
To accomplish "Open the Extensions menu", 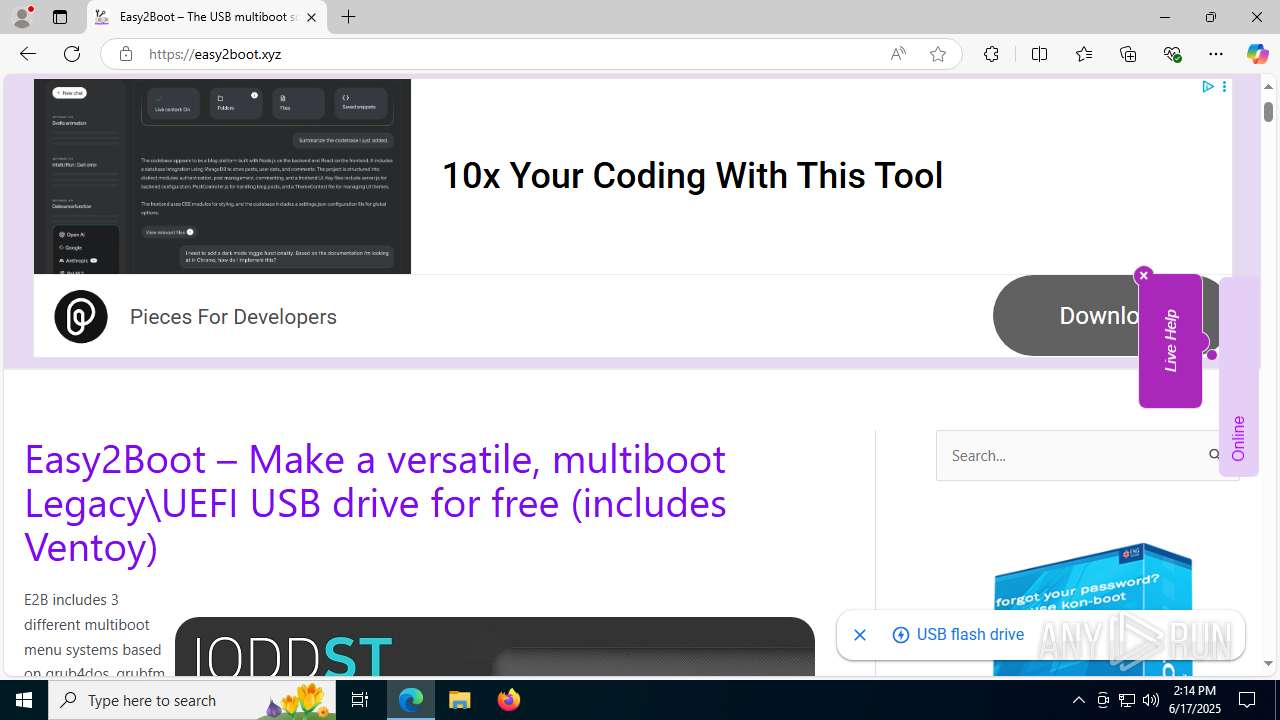I will [991, 54].
